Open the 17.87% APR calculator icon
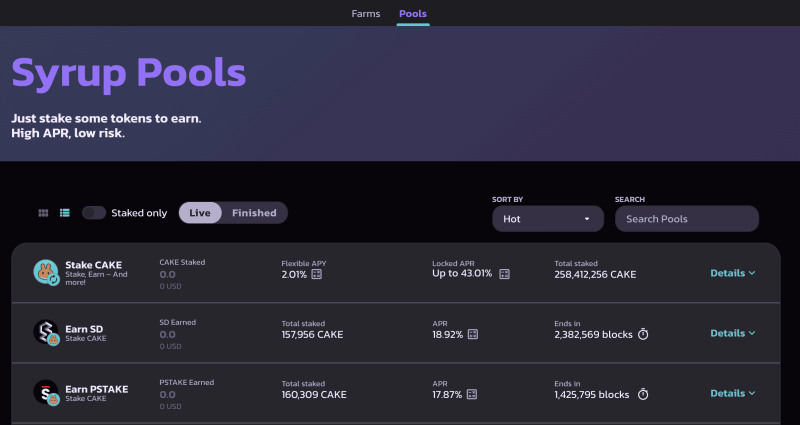 [x=472, y=394]
